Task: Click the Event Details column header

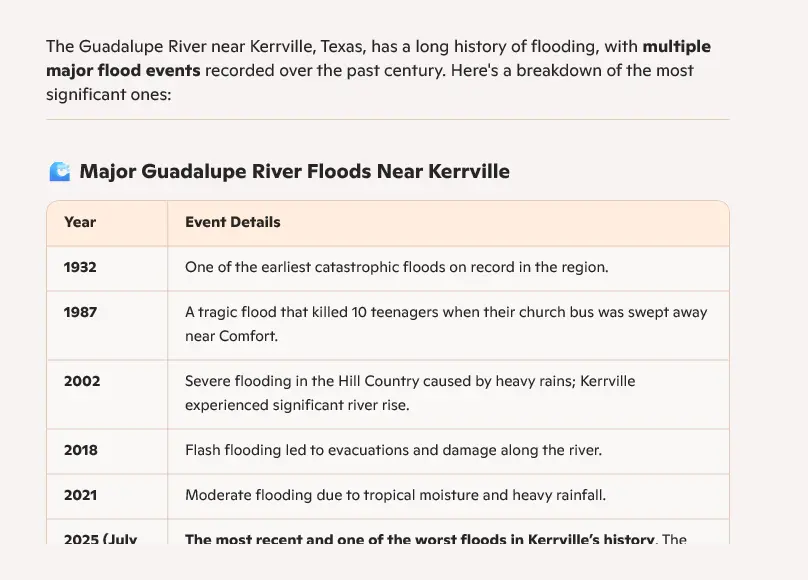Action: tap(232, 223)
